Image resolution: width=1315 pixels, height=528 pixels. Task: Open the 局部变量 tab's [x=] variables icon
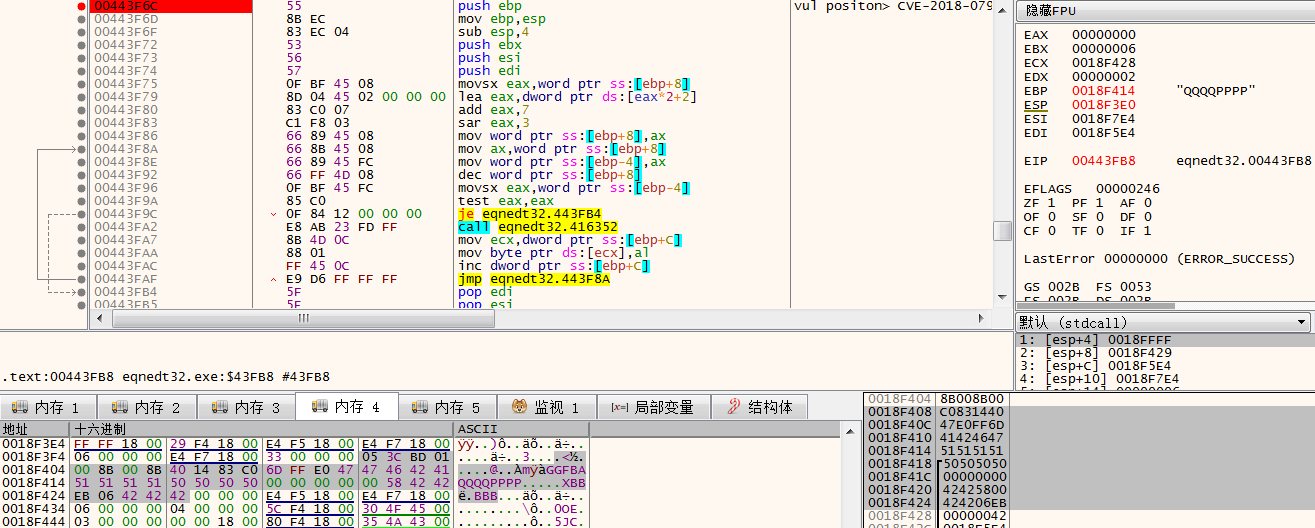coord(621,407)
